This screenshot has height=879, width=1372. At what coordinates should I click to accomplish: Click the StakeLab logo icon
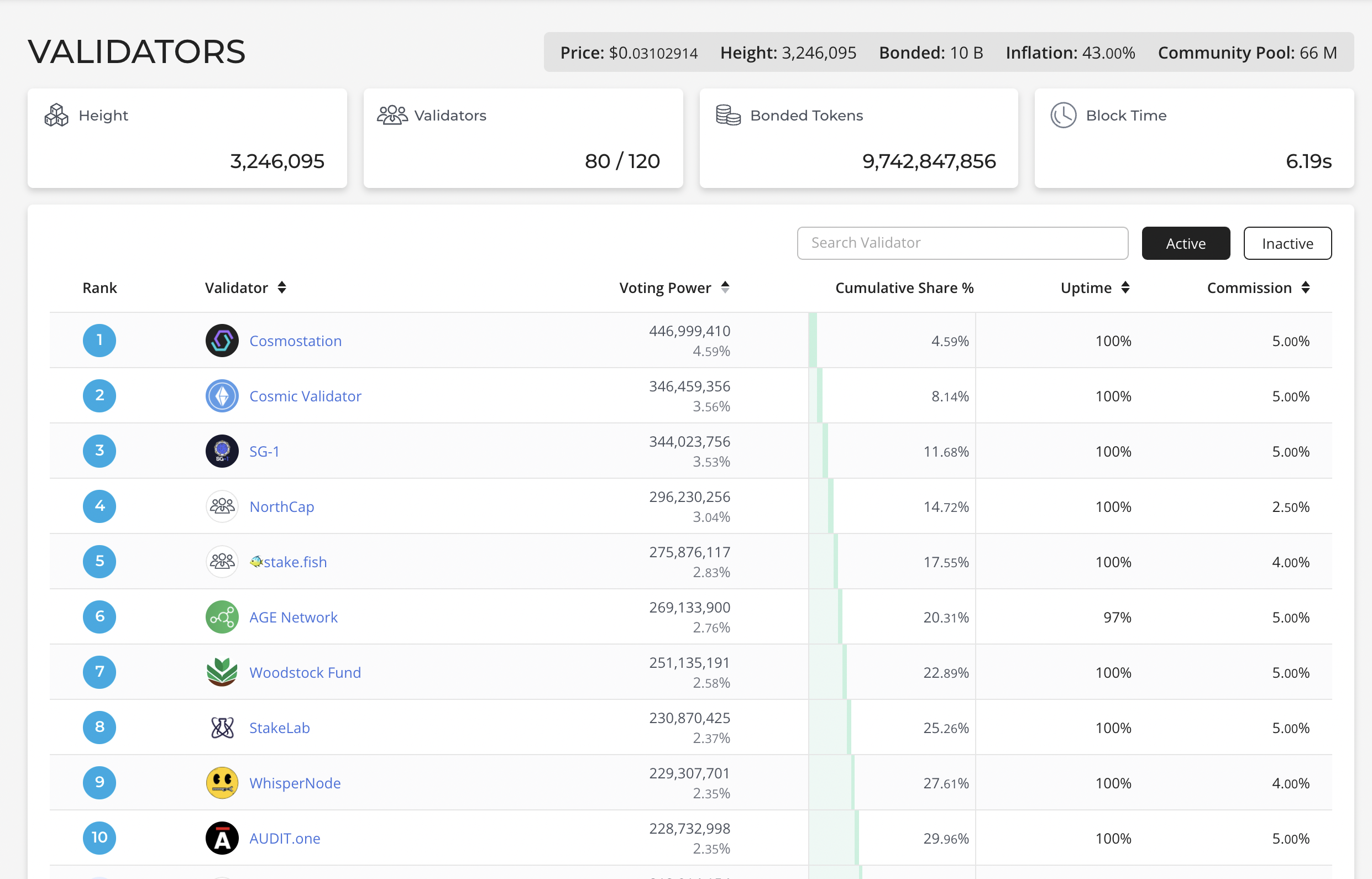222,728
